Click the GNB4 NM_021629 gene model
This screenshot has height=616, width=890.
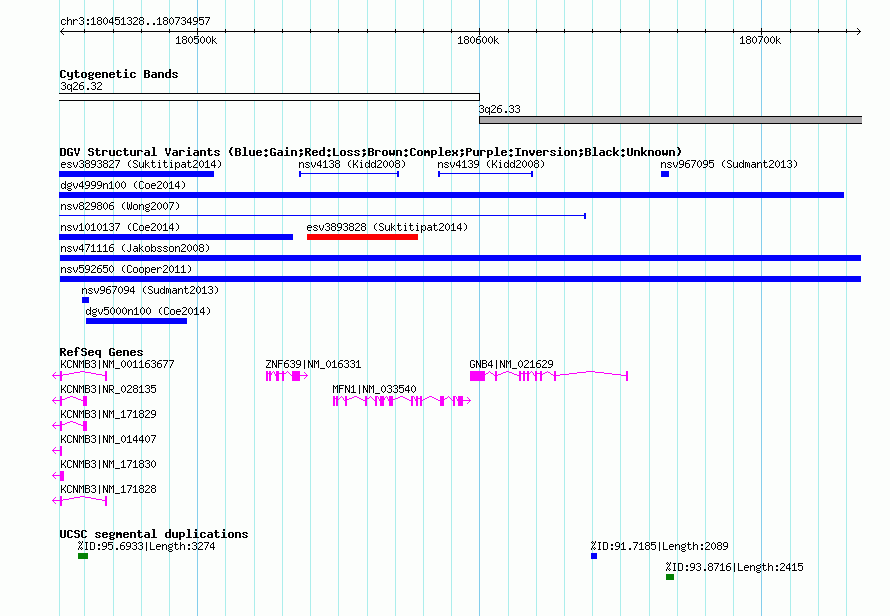(548, 376)
